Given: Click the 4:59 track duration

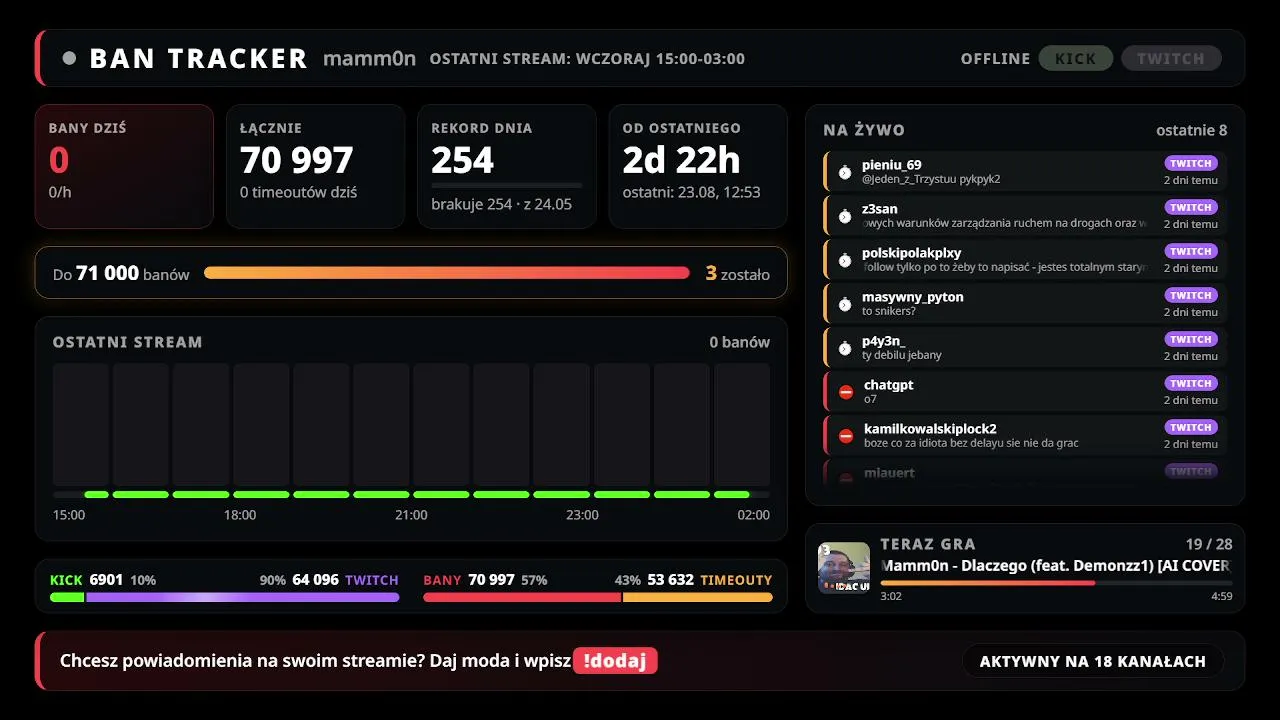Looking at the screenshot, I should (x=1221, y=596).
